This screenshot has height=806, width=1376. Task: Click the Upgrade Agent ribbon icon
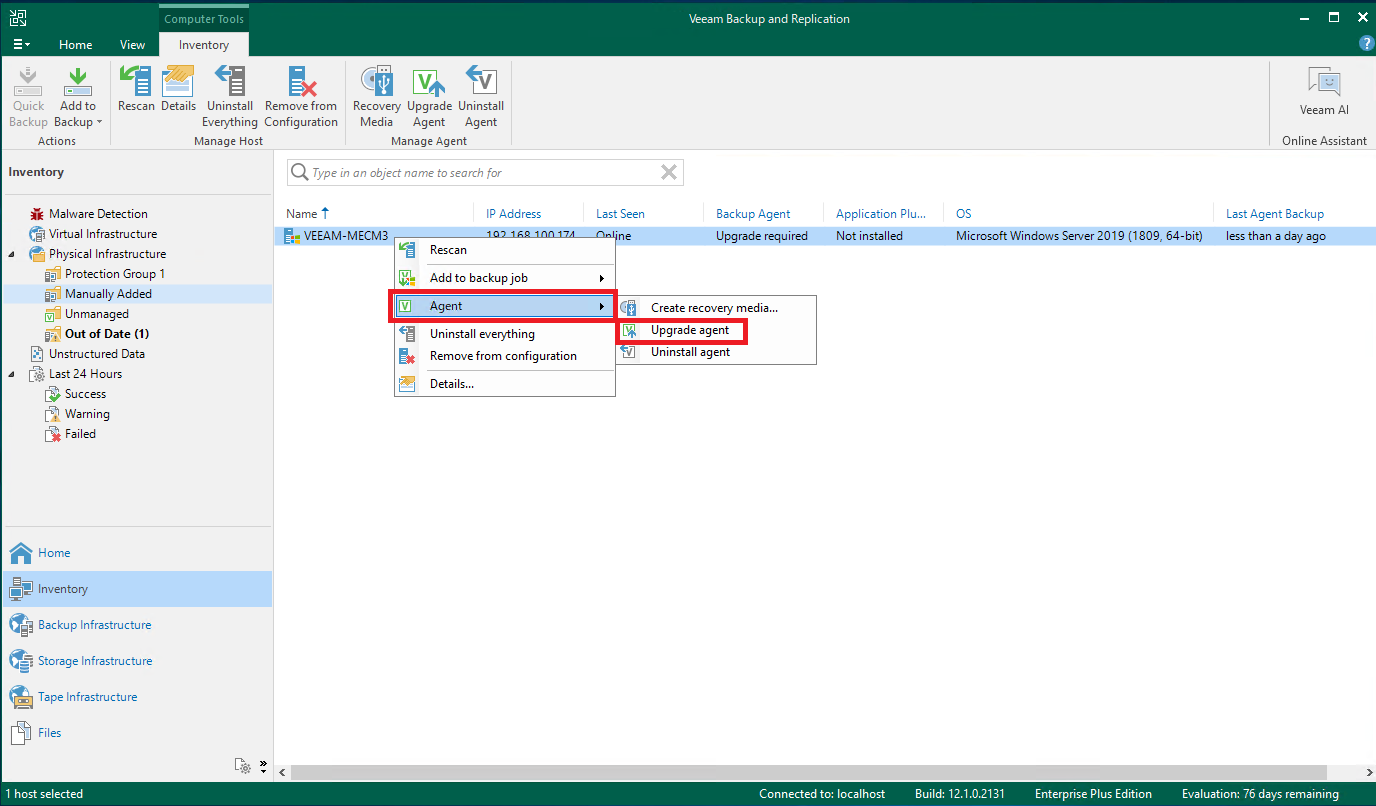click(x=429, y=96)
